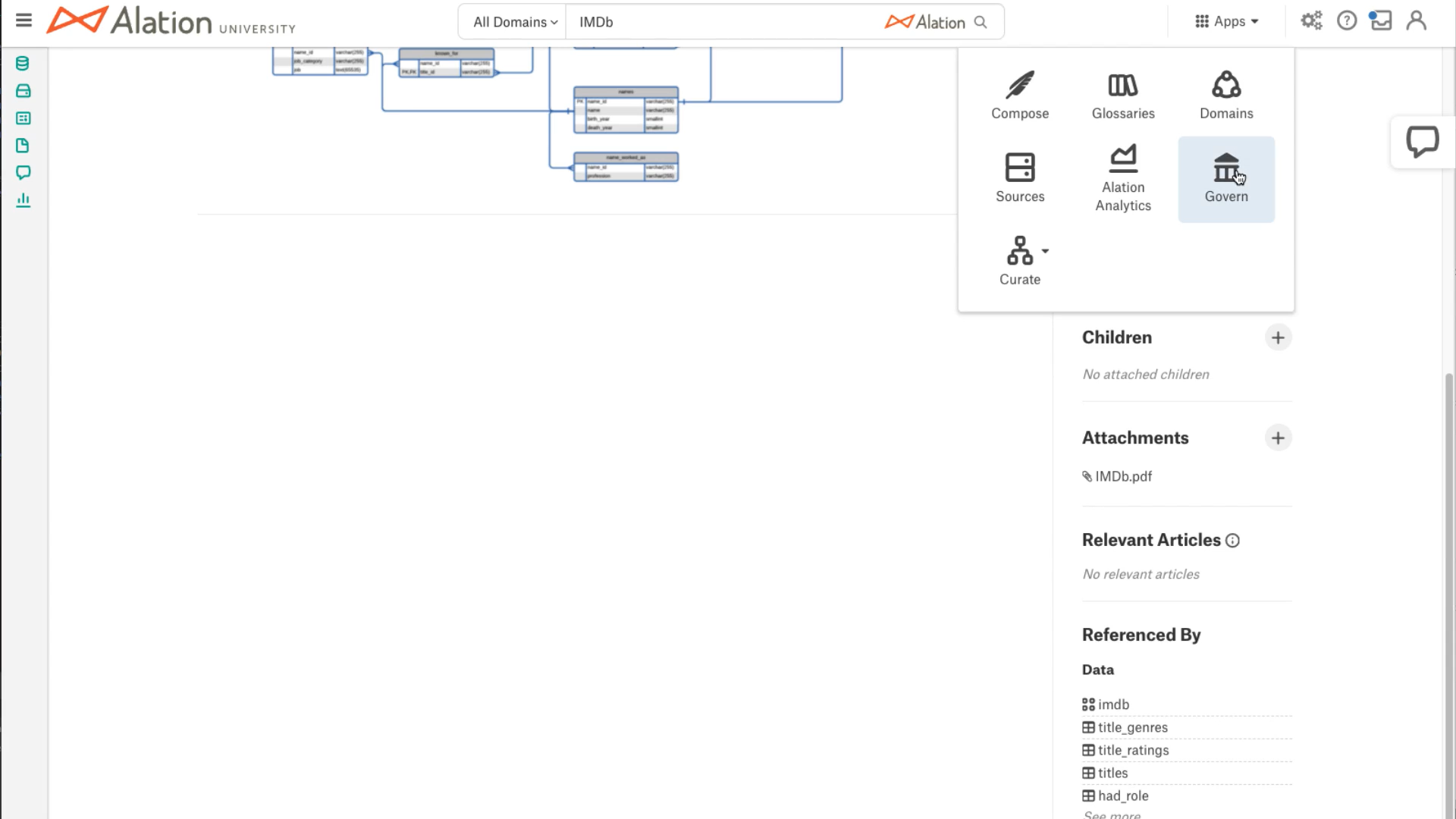Open the Compose tool
The image size is (1456, 819).
click(1020, 94)
